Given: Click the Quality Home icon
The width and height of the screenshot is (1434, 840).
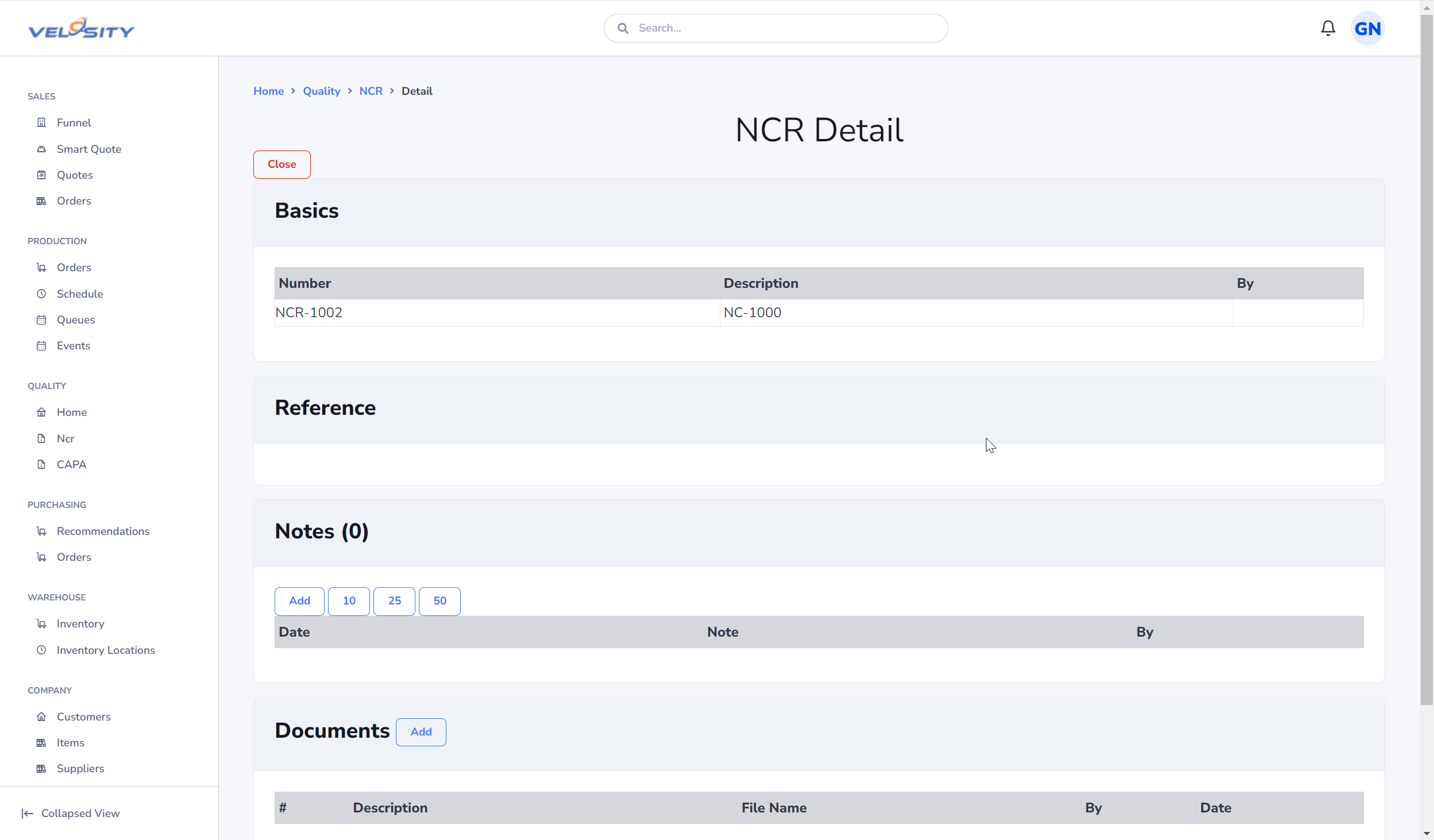Looking at the screenshot, I should 41,412.
